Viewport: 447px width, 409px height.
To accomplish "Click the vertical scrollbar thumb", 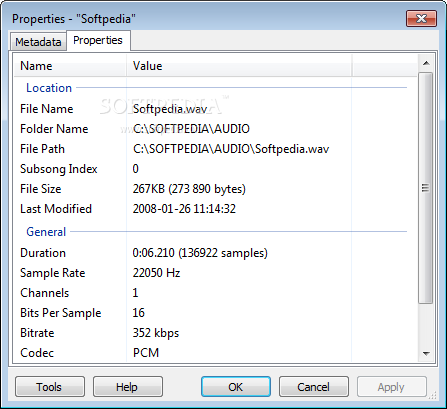I will (x=426, y=188).
